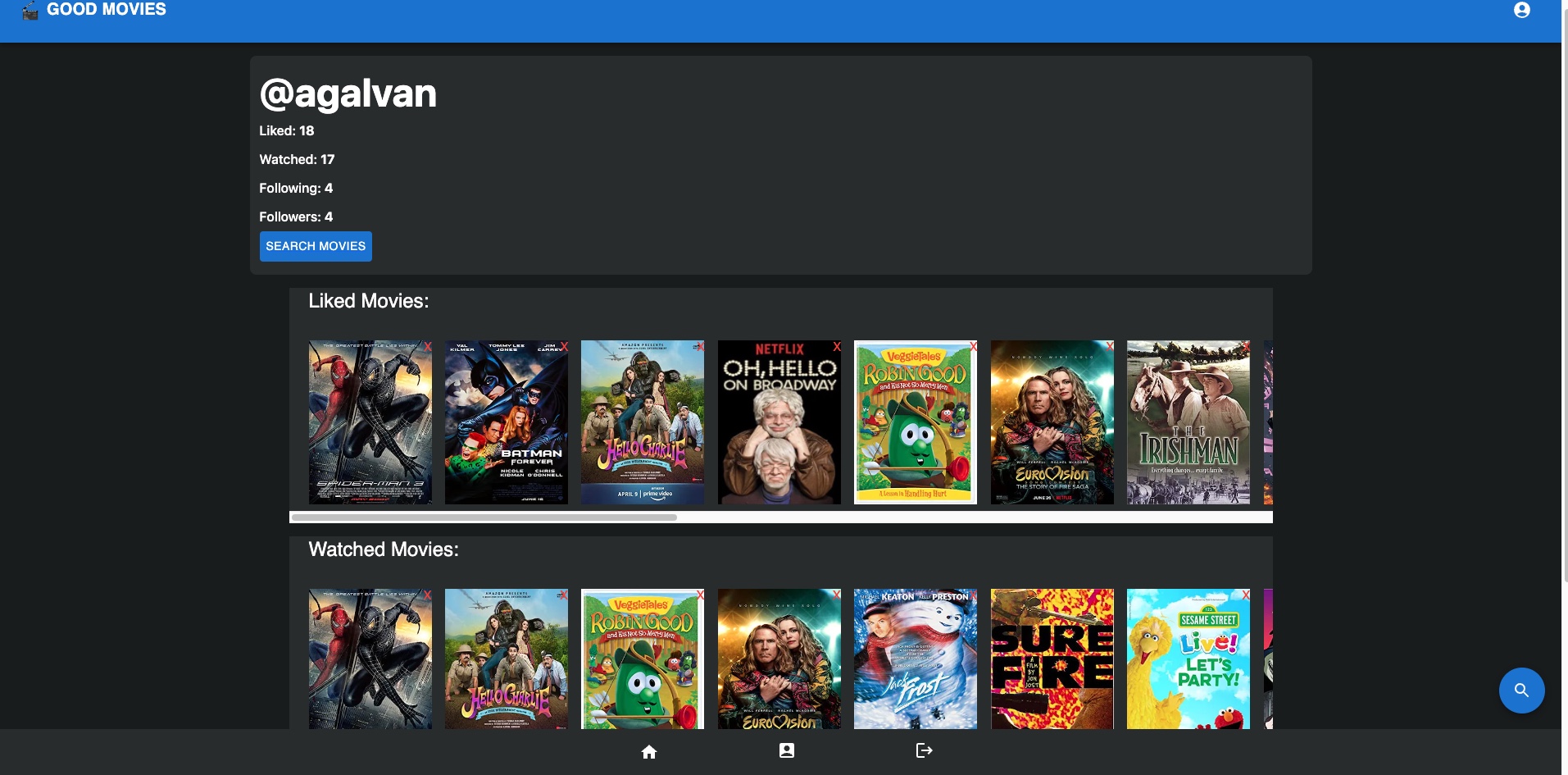This screenshot has height=775, width=1568.
Task: Open the profile icon in bottom navigation
Action: pos(786,750)
